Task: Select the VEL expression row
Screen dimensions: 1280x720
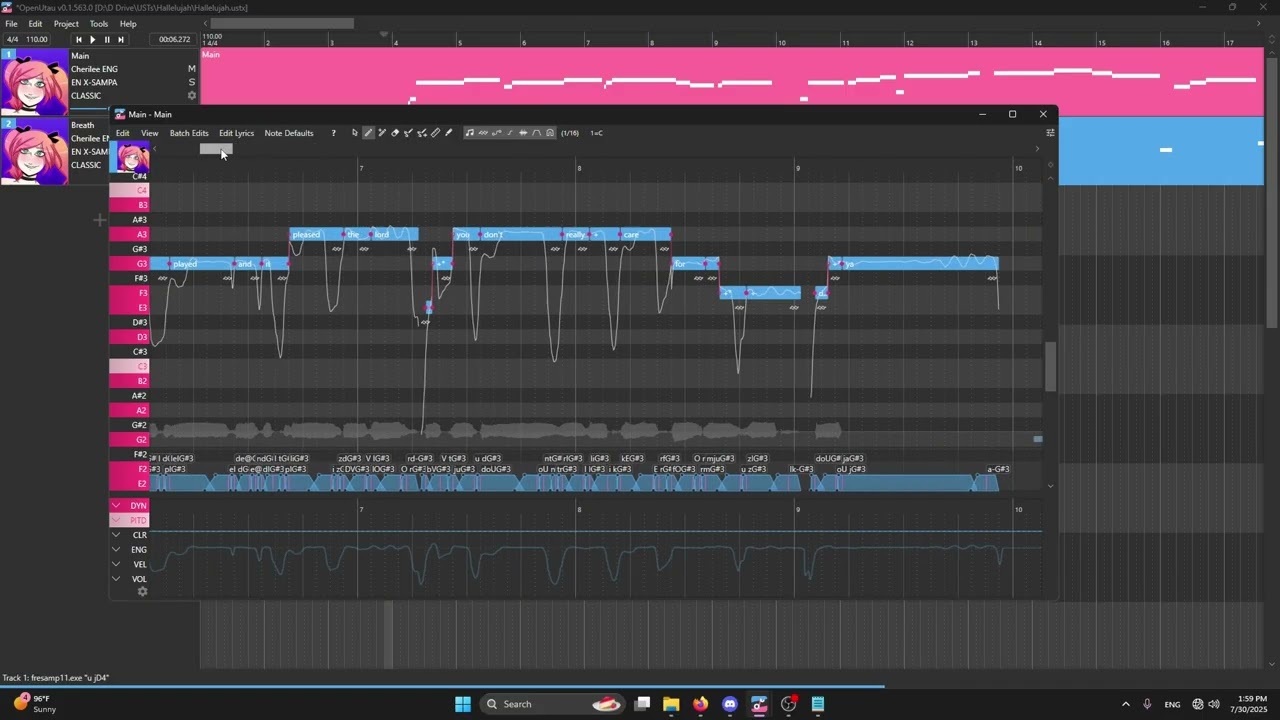Action: click(x=130, y=564)
